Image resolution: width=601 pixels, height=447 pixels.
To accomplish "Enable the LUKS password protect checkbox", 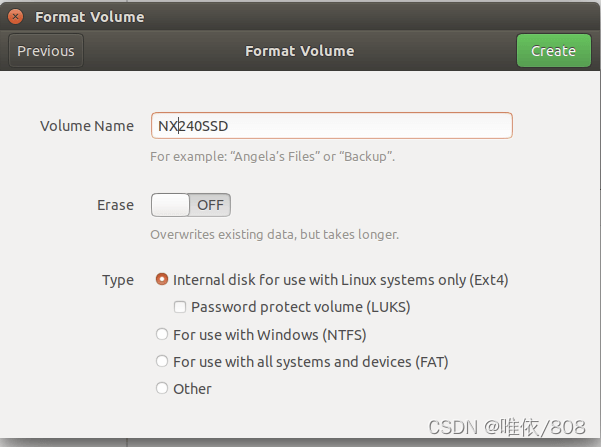I will [180, 307].
